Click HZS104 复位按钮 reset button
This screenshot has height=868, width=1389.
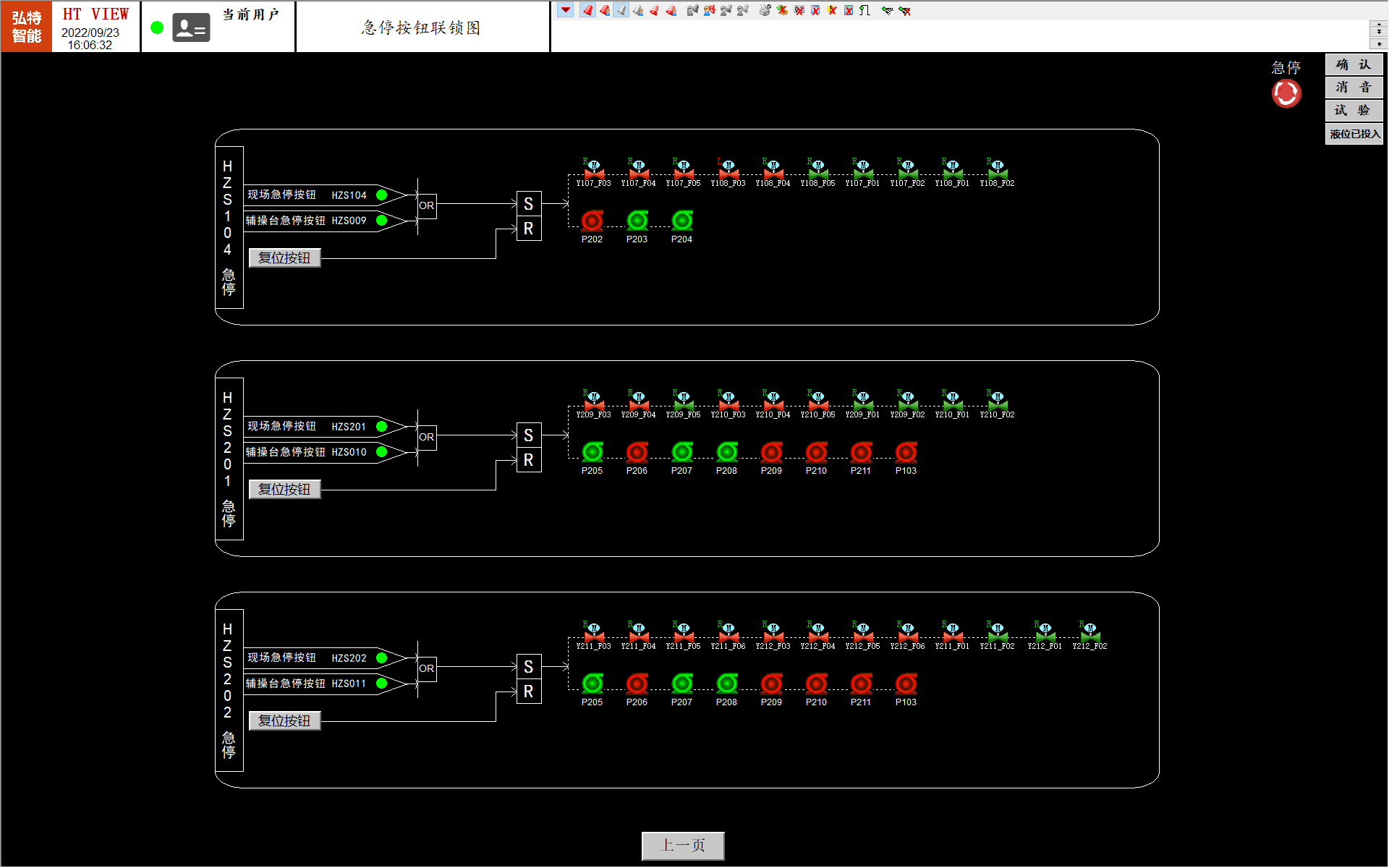point(284,258)
